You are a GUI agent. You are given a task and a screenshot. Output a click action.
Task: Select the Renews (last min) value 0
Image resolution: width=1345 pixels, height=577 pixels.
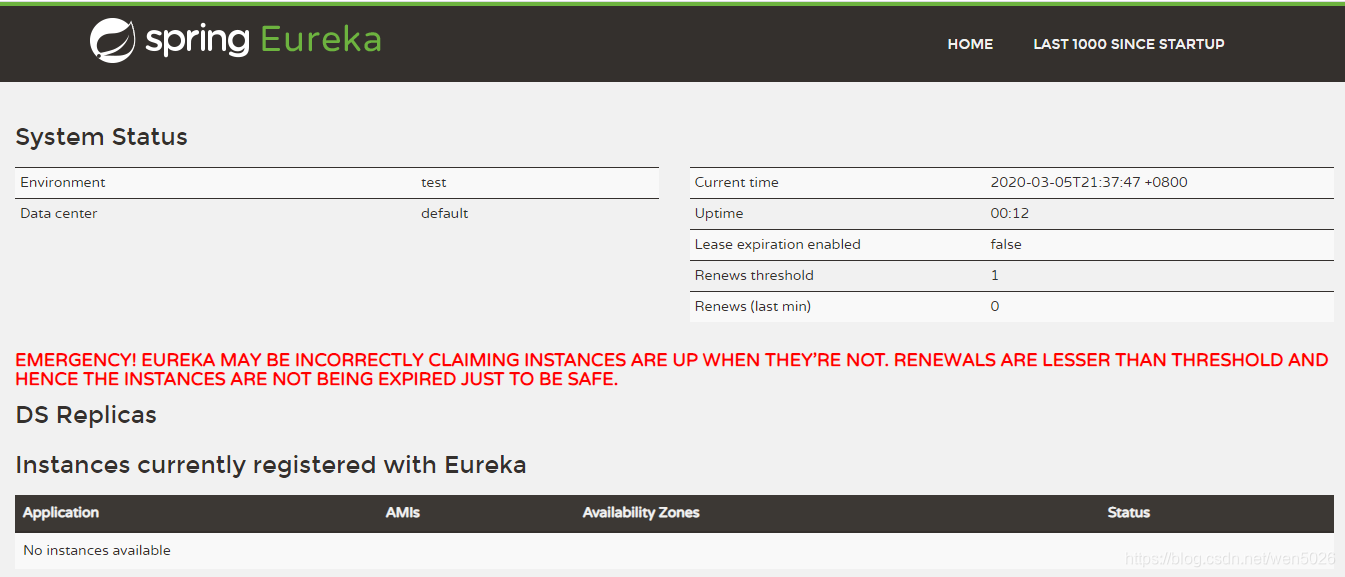(x=995, y=306)
